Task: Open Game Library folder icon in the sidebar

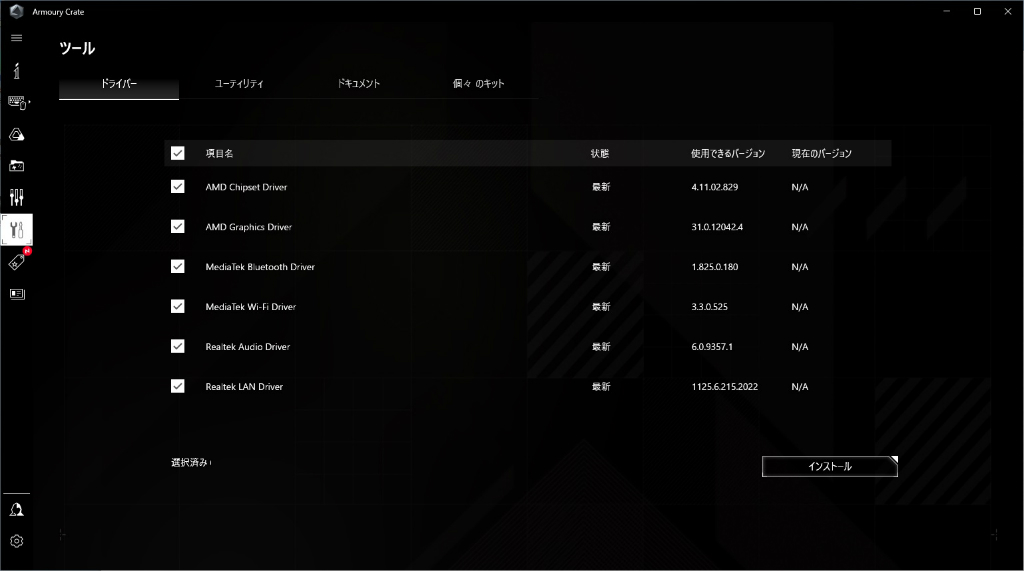Action: [17, 166]
